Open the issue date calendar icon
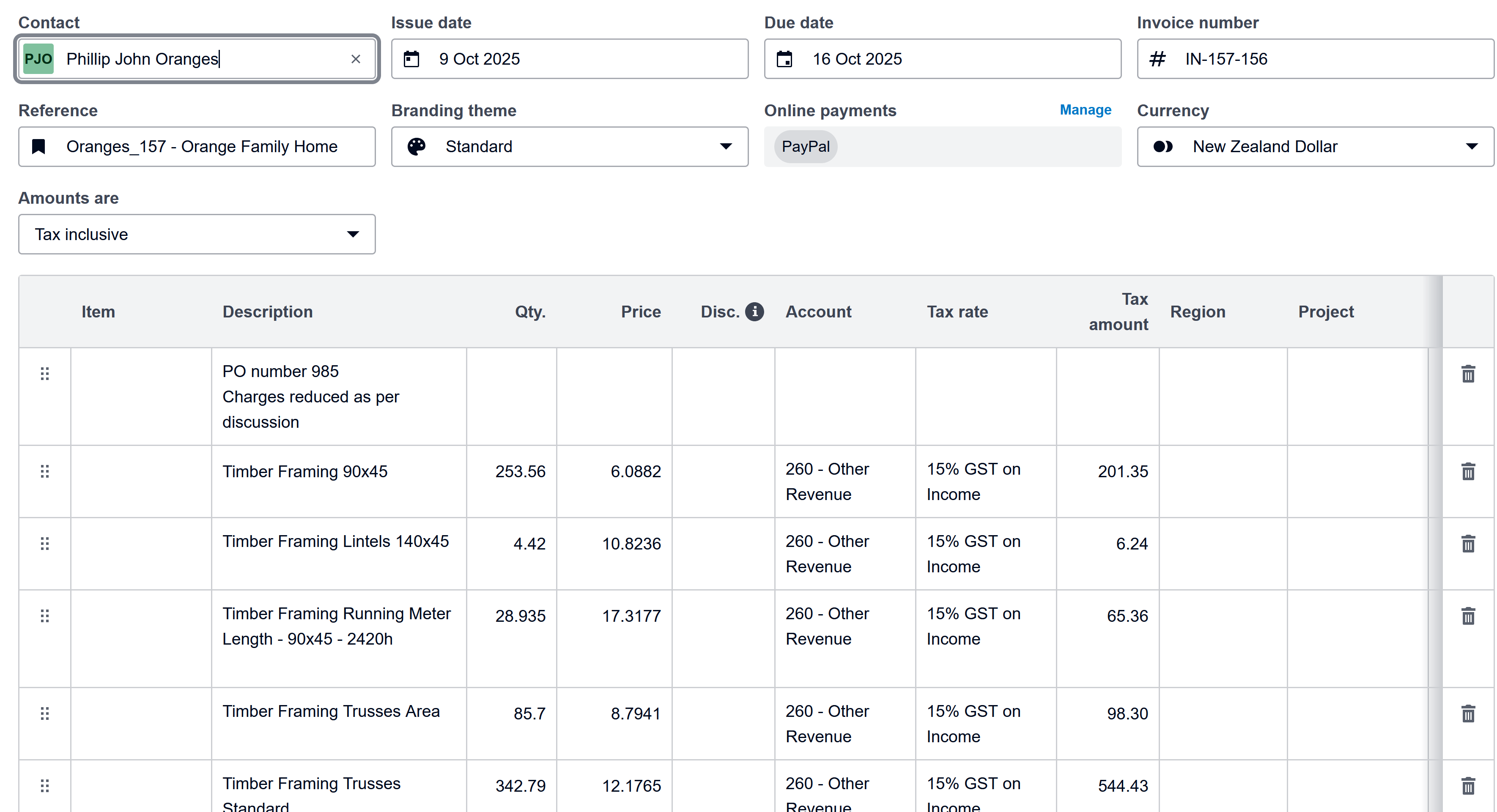 tap(411, 59)
